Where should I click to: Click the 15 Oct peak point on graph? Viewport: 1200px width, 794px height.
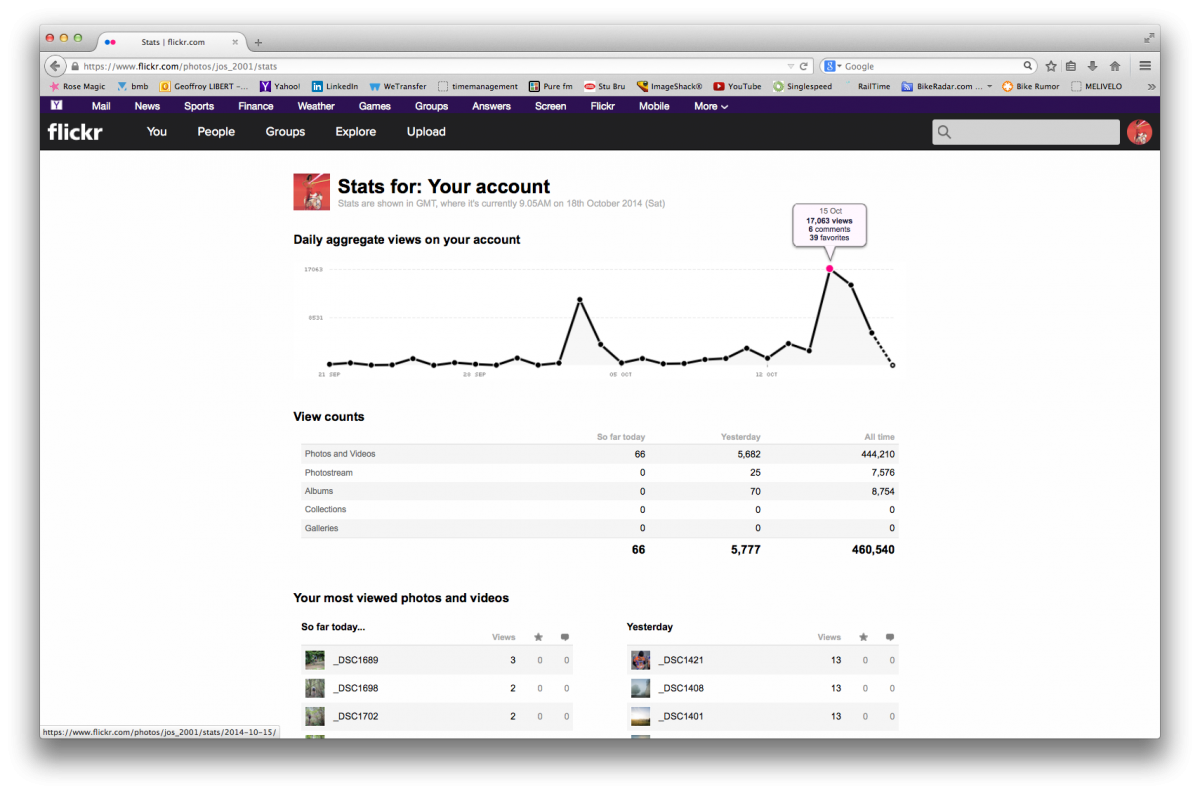(829, 269)
